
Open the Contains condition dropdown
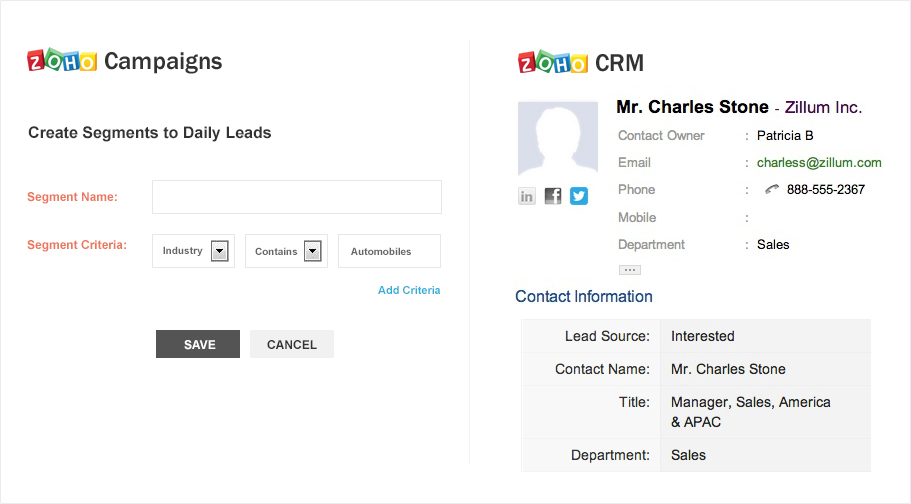(312, 251)
